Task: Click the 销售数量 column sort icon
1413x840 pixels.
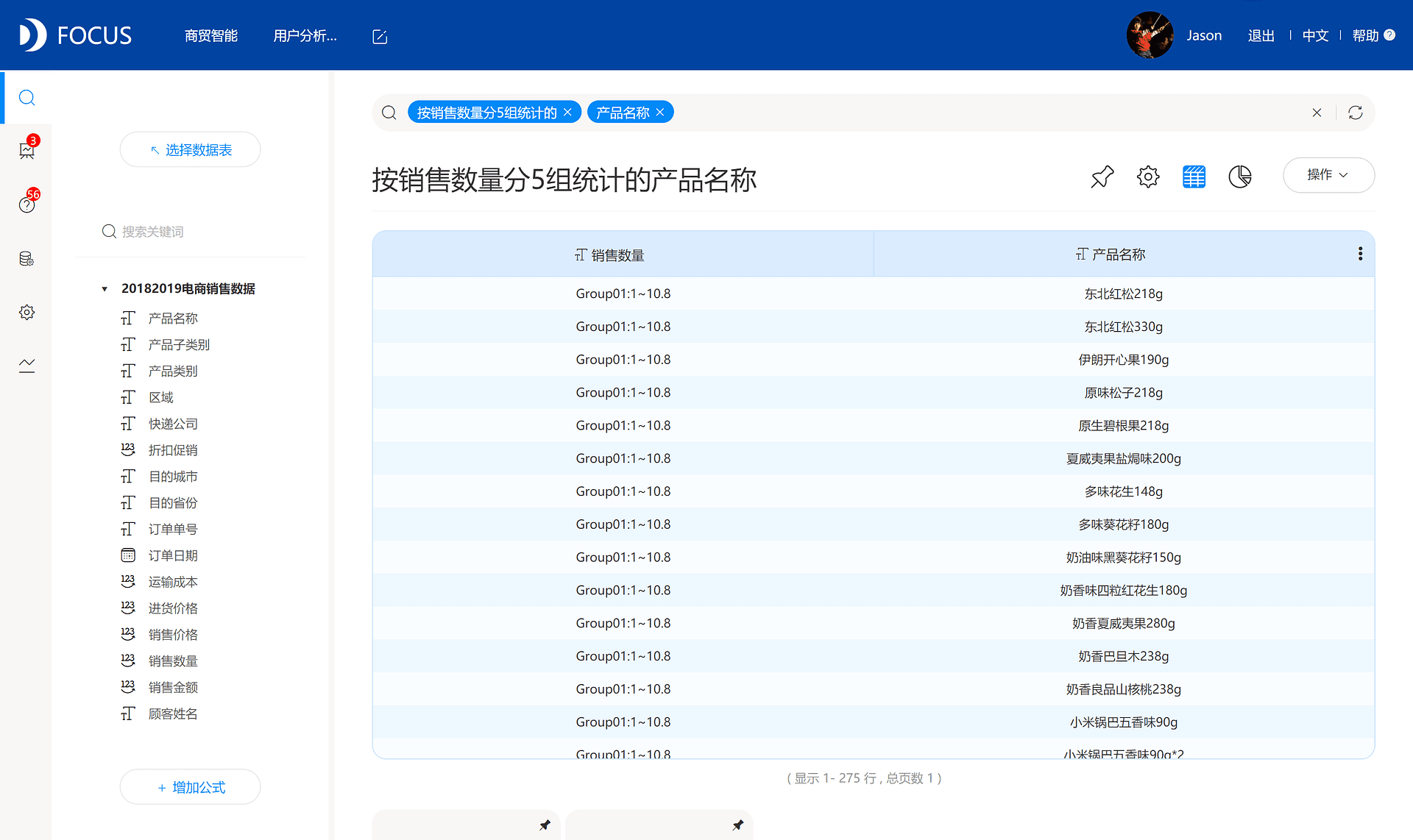Action: [578, 254]
